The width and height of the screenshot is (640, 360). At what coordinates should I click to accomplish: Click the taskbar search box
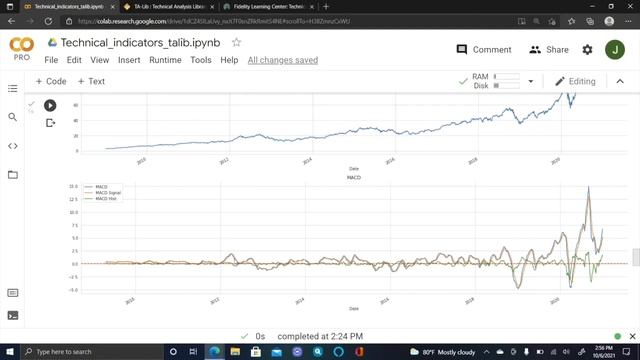92,351
